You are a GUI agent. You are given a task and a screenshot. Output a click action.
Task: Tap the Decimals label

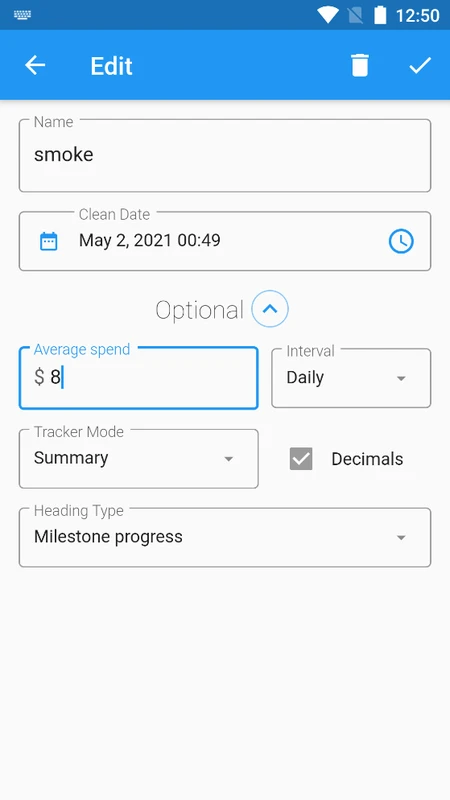coord(367,459)
